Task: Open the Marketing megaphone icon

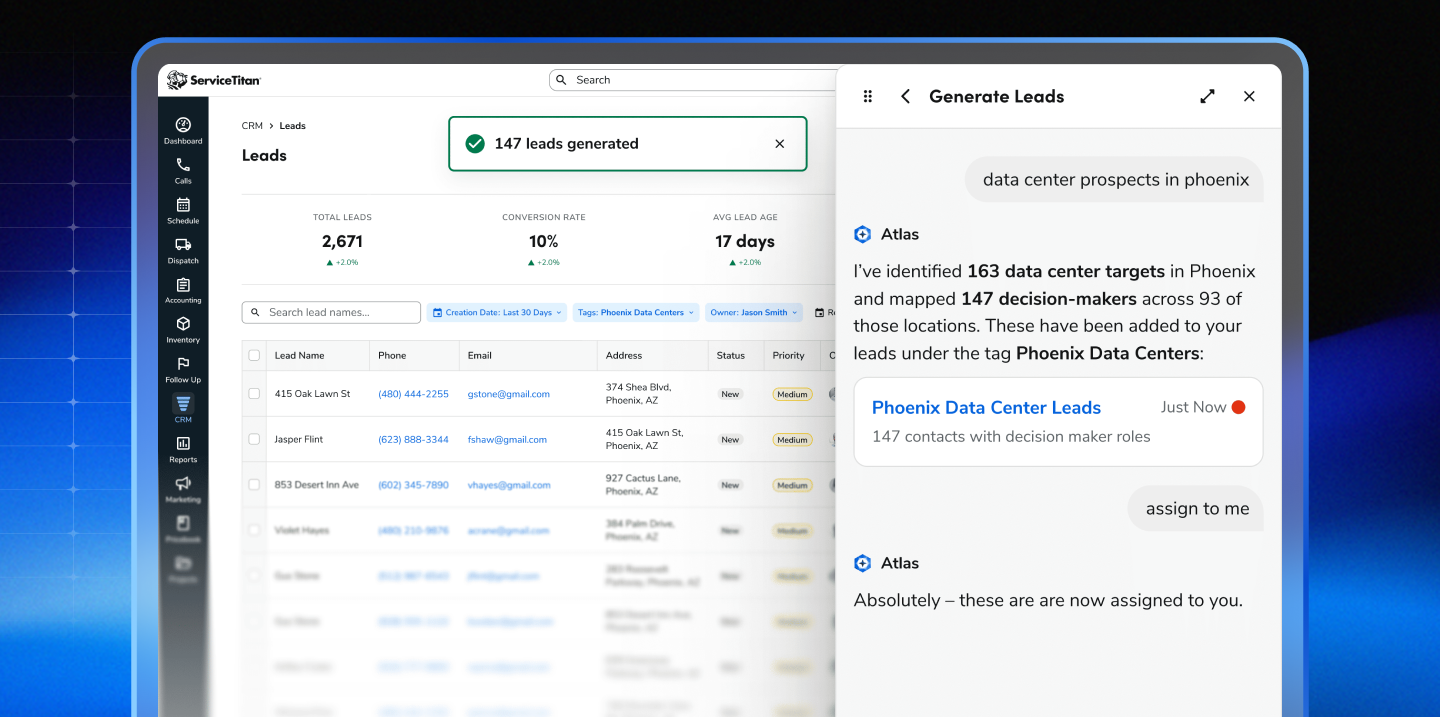Action: click(x=183, y=483)
